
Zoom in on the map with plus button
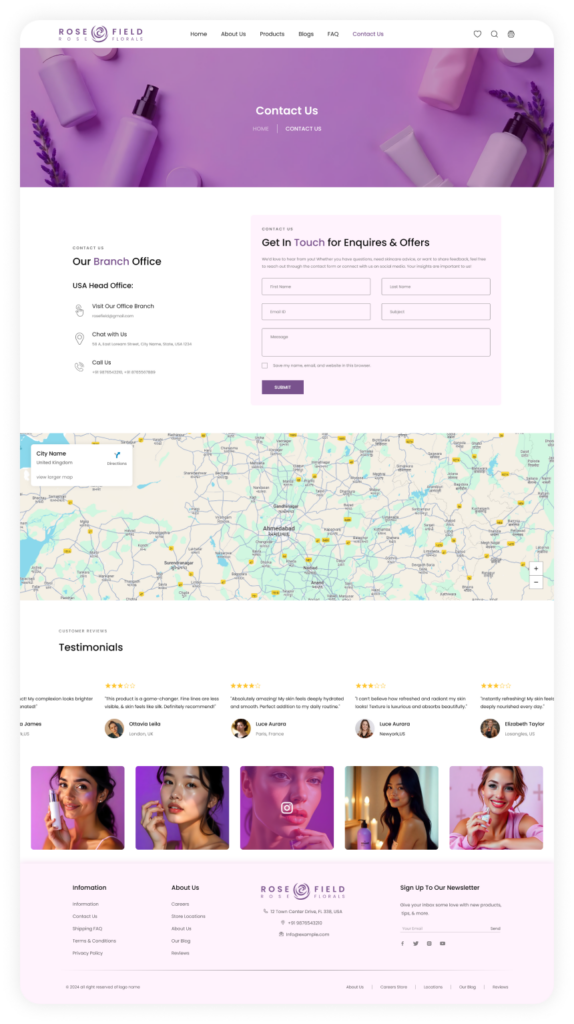[x=536, y=569]
